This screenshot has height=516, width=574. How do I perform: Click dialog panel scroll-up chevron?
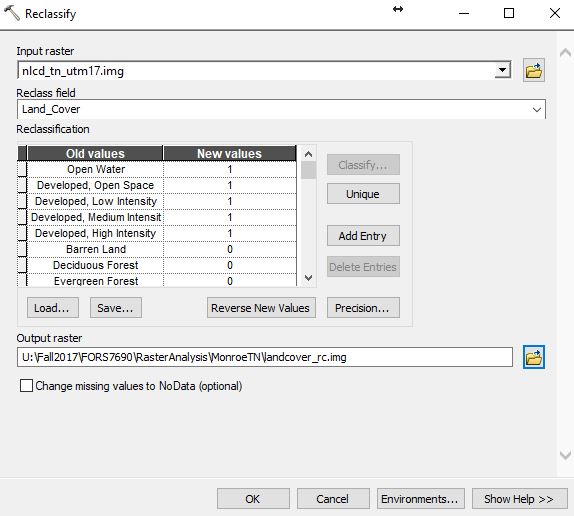click(x=565, y=53)
